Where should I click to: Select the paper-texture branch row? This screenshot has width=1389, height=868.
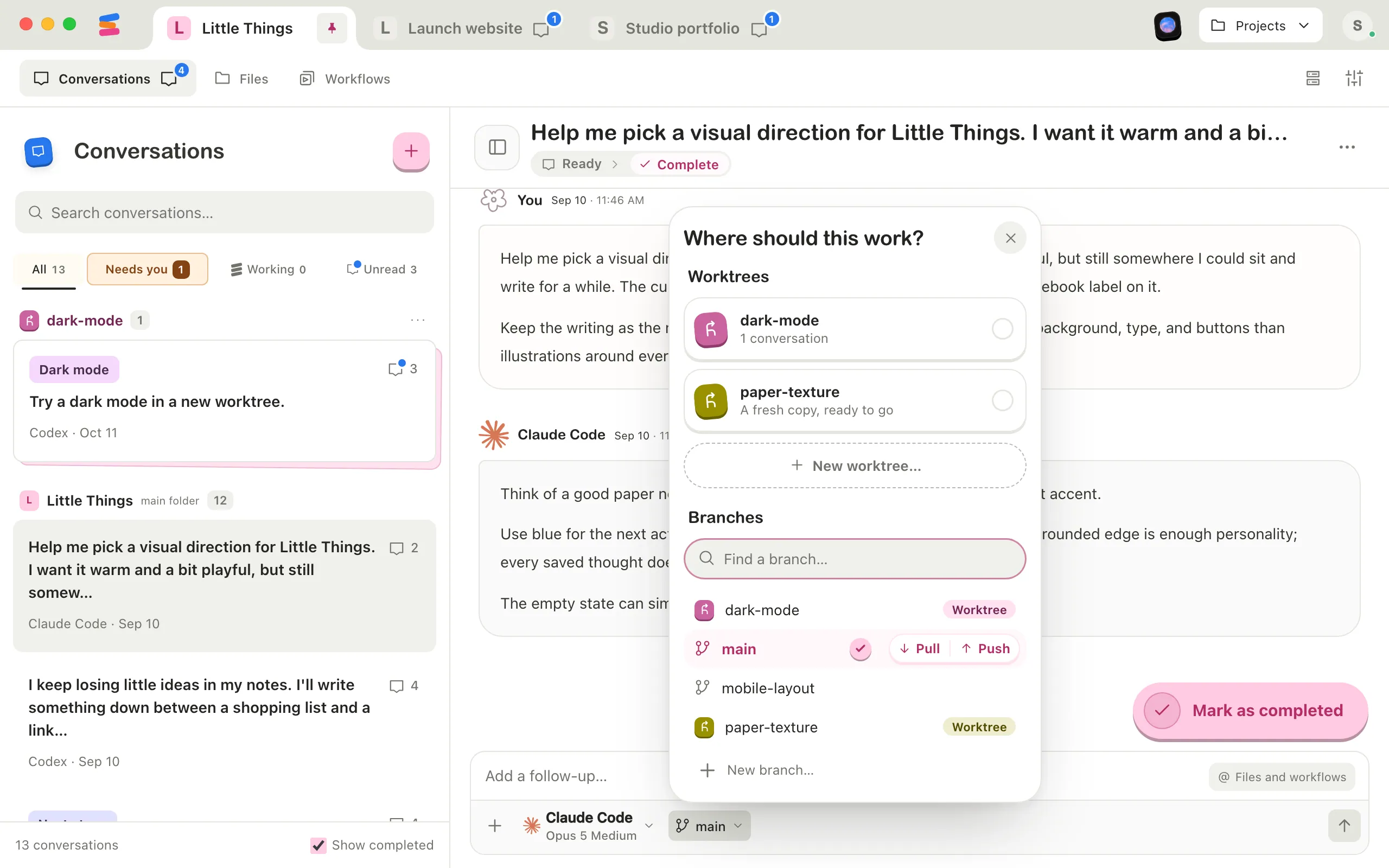(x=855, y=727)
